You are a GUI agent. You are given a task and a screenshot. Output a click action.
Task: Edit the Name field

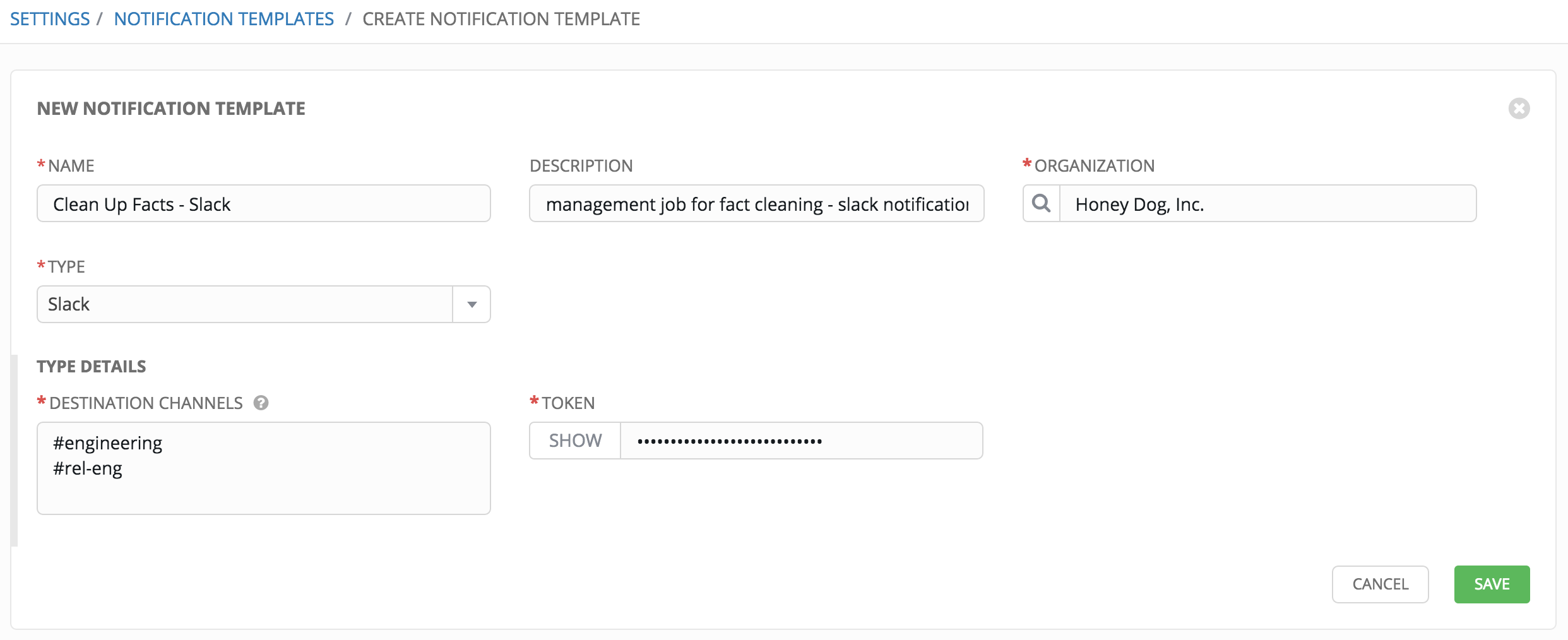[x=264, y=203]
